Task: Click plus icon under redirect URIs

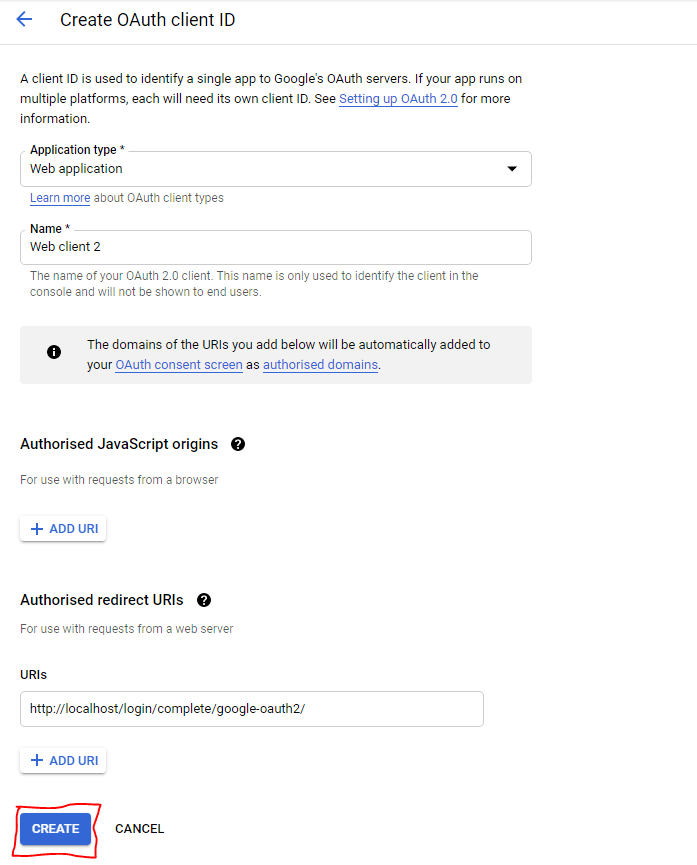Action: point(37,761)
